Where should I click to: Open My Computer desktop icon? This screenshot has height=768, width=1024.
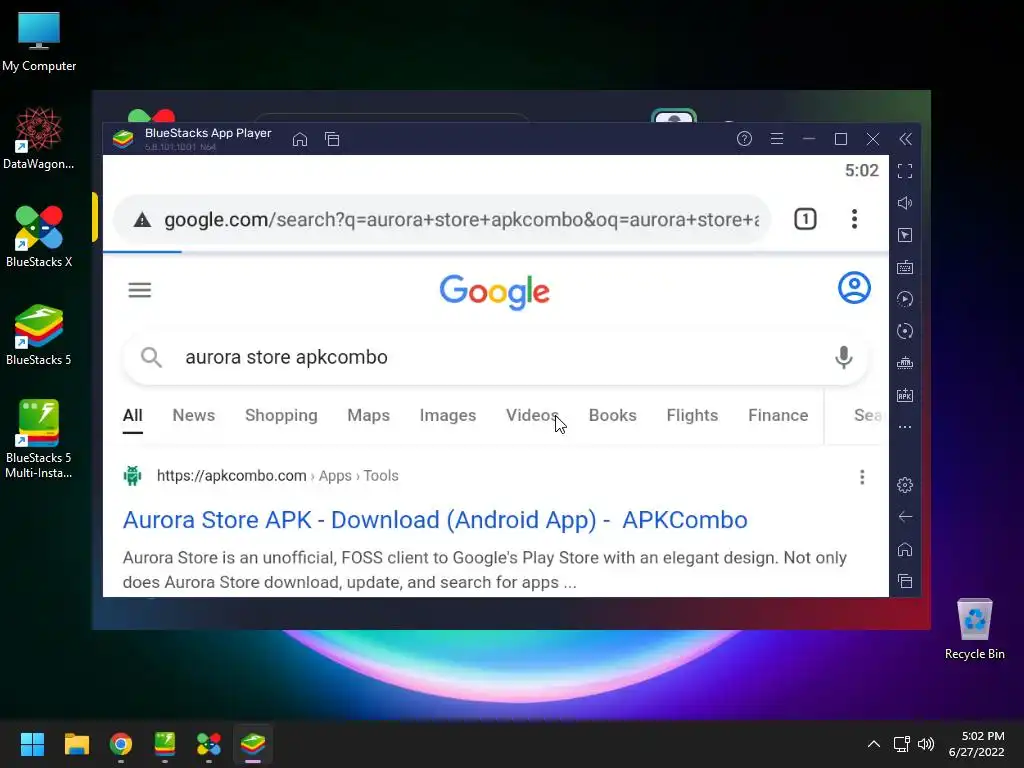[39, 42]
